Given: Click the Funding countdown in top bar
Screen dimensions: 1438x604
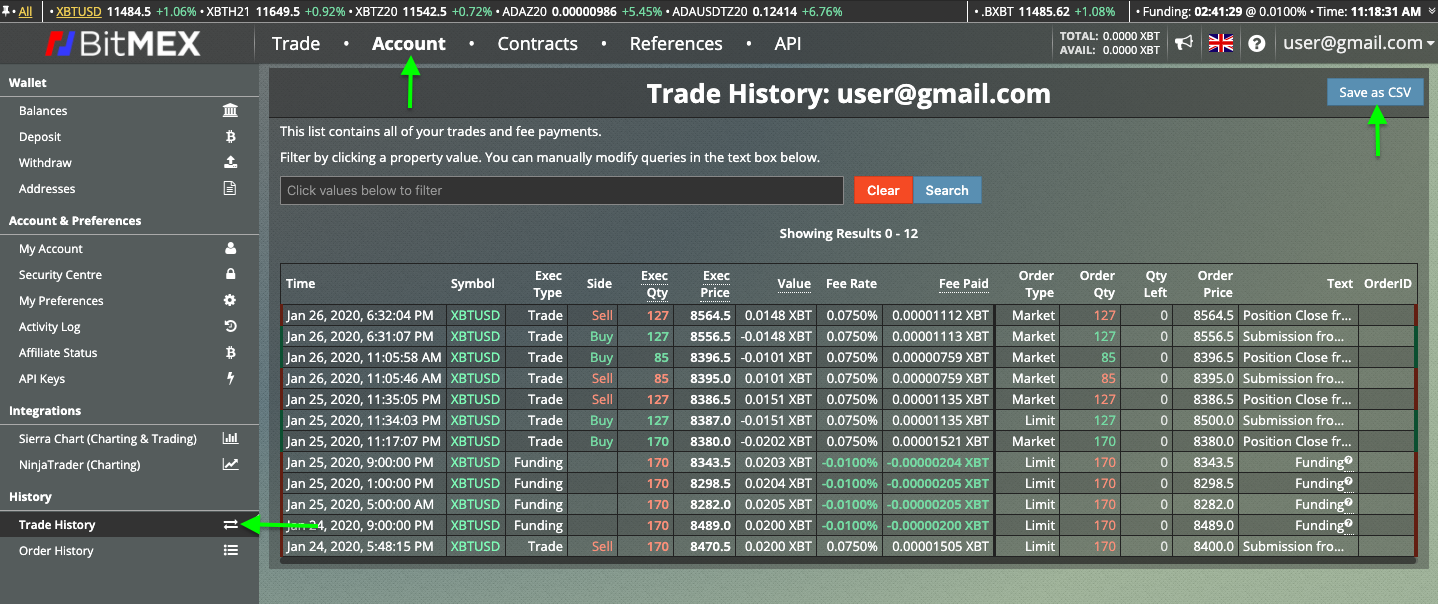Looking at the screenshot, I should pos(1222,12).
